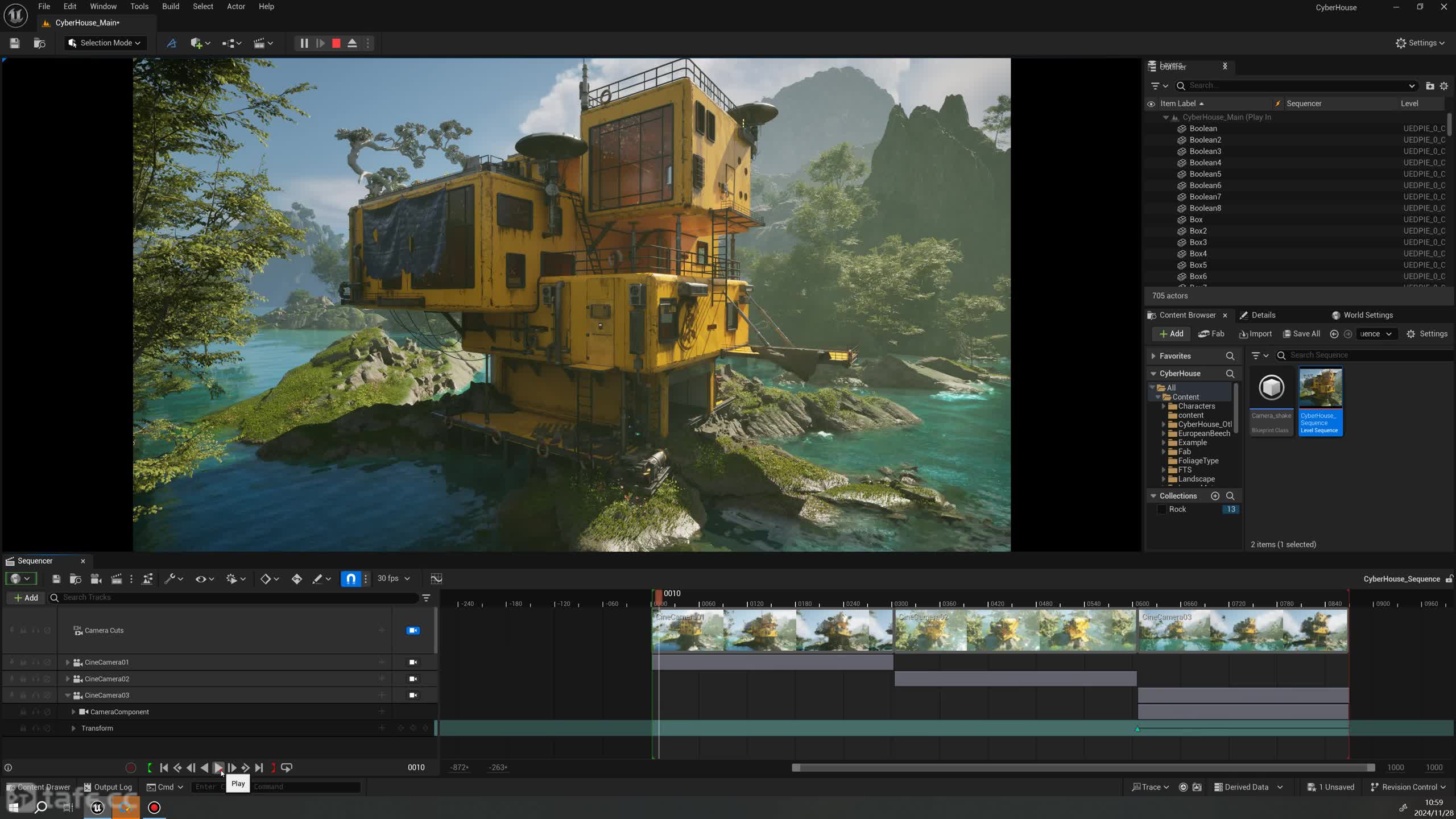Create a camera in the Sequencer toolbar
Screen dimensions: 1456x819
click(x=96, y=579)
